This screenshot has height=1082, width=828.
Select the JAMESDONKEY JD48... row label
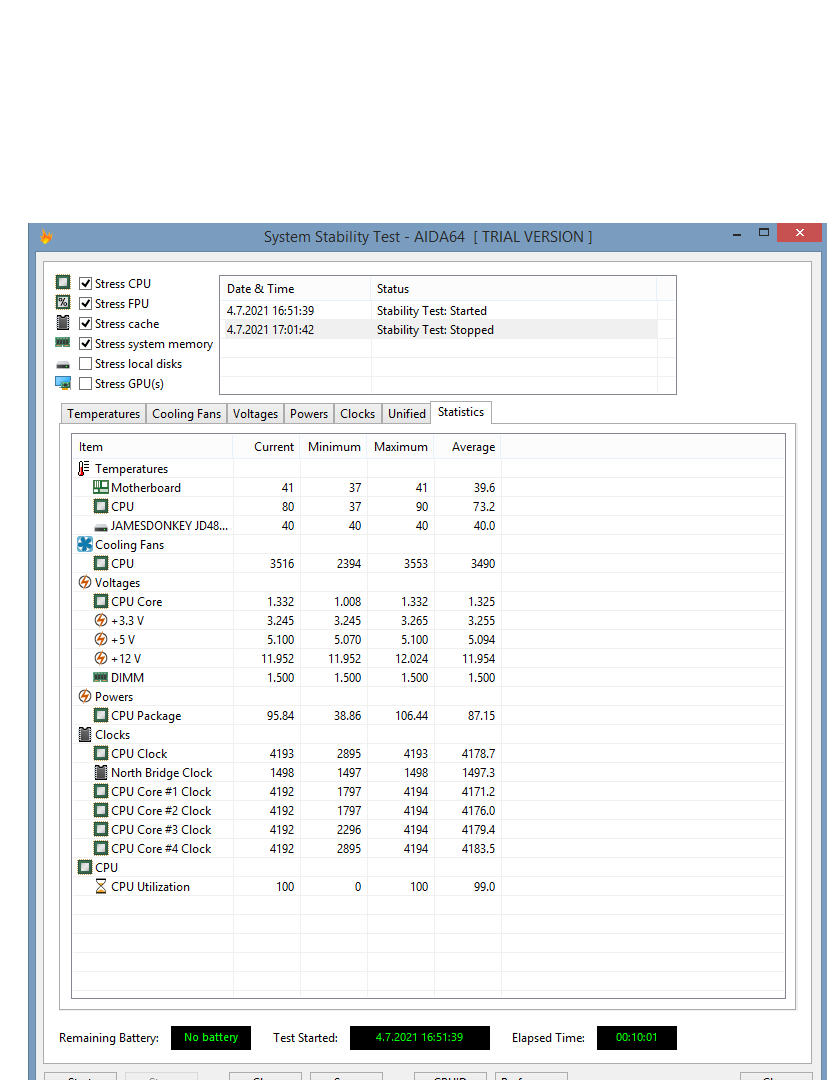point(169,525)
